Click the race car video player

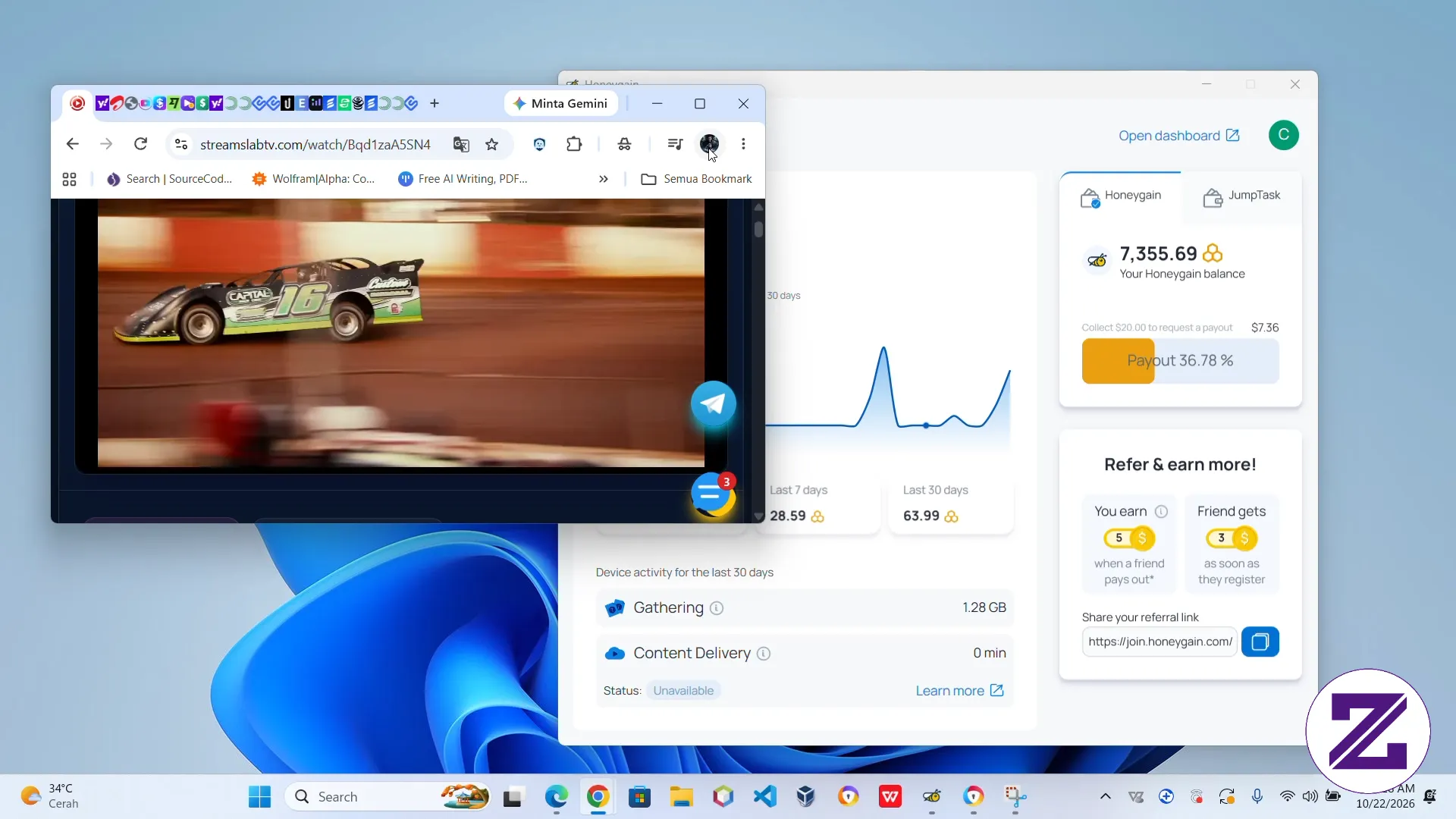400,333
